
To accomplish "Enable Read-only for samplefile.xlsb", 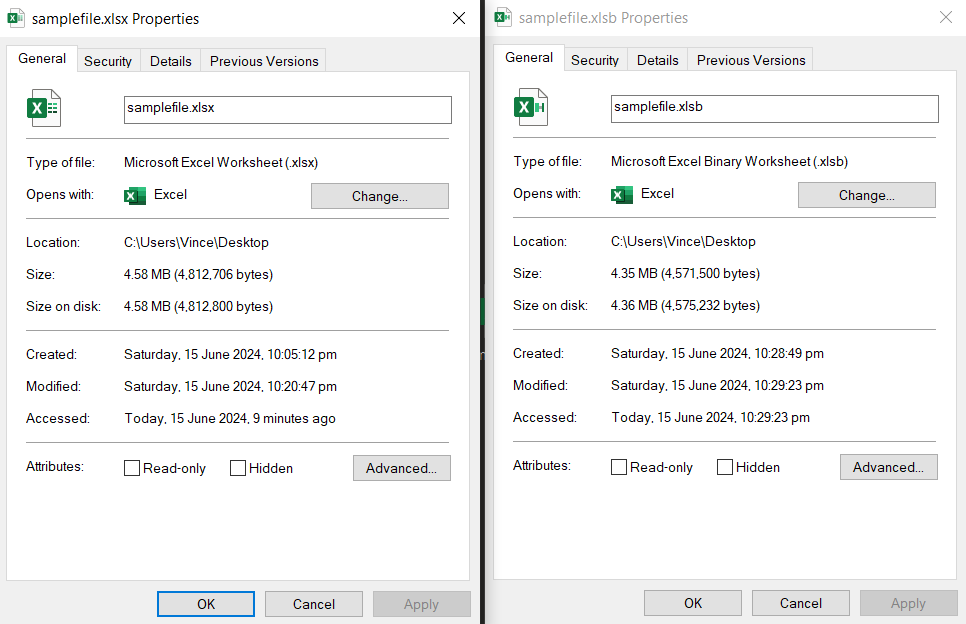I will 618,466.
